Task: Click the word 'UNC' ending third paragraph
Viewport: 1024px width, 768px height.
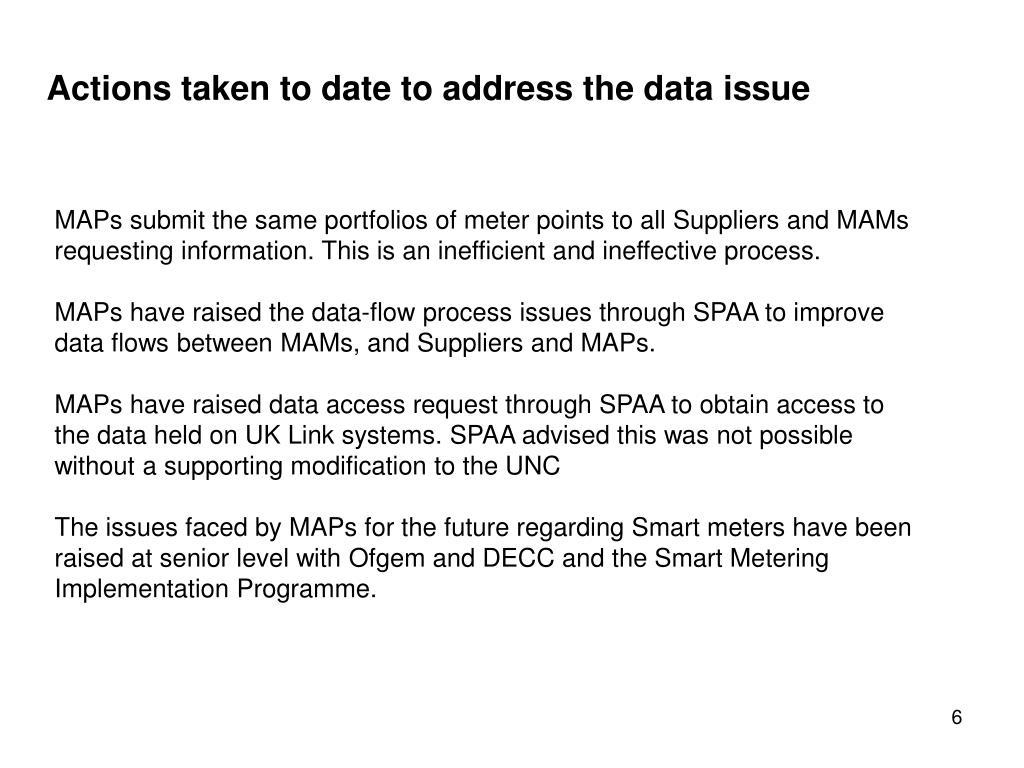Action: pyautogui.click(x=532, y=466)
